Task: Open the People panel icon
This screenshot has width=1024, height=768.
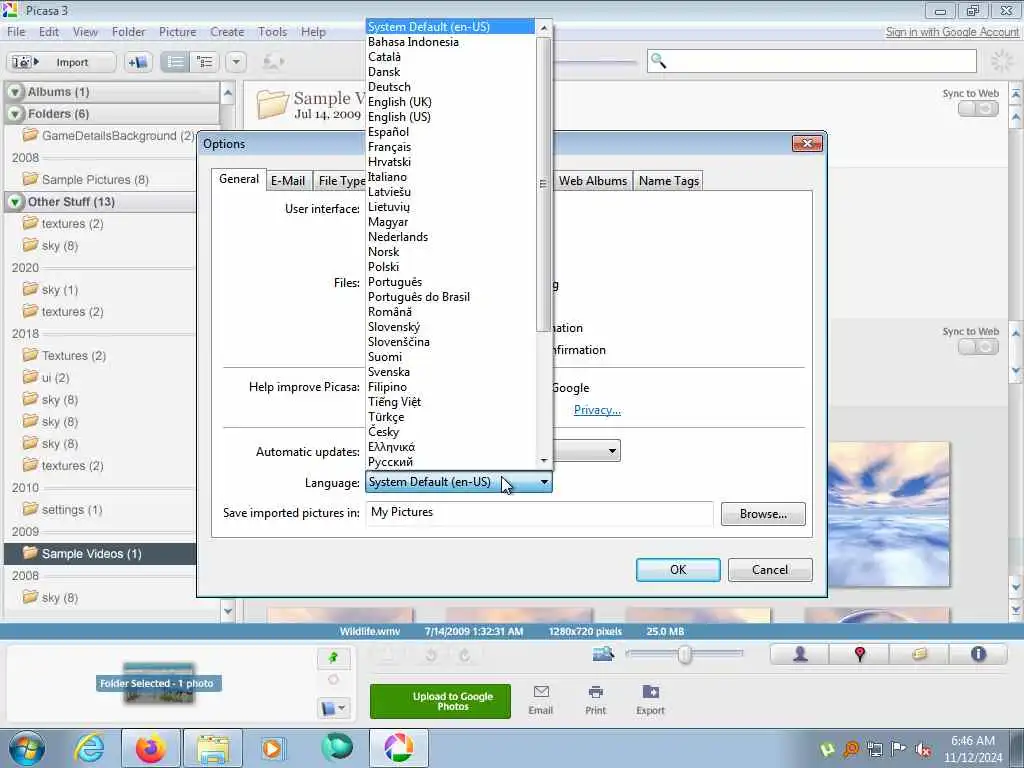Action: pyautogui.click(x=800, y=654)
